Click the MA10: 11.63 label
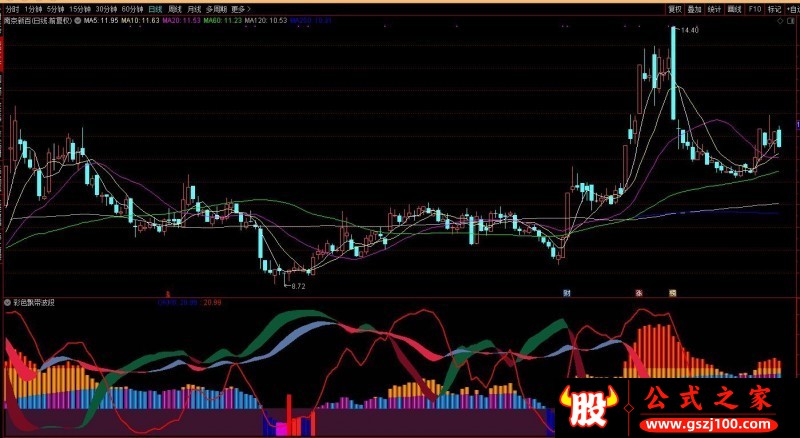This screenshot has height=438, width=800. [x=140, y=21]
